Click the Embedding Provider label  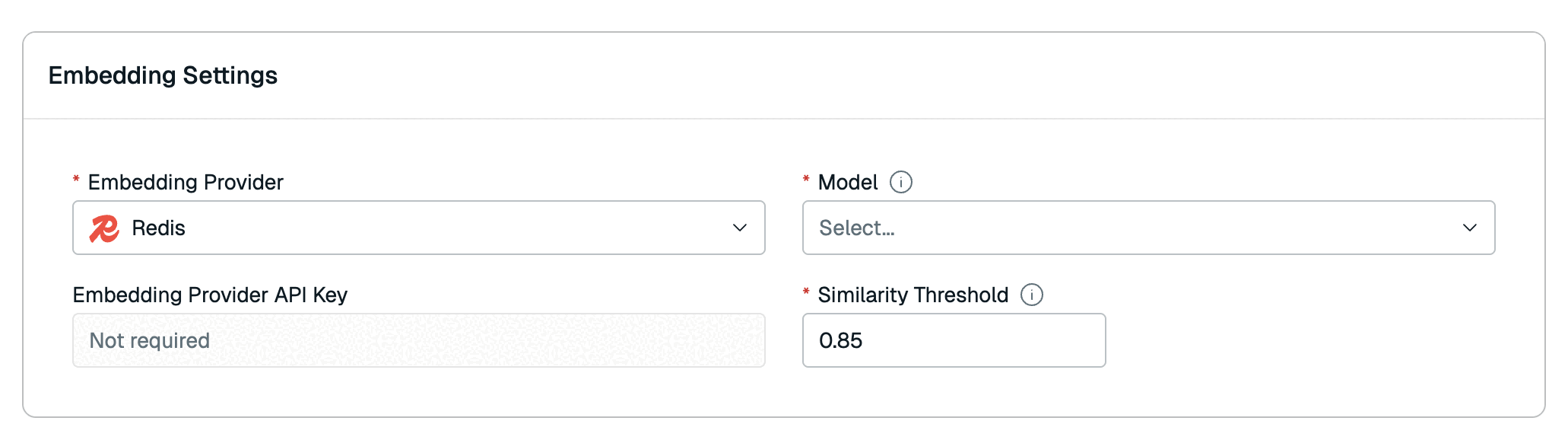point(186,183)
